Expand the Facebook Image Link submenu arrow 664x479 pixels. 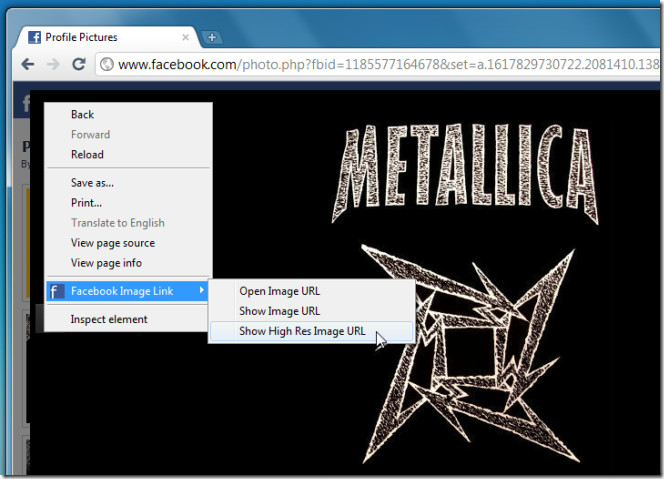tap(202, 290)
